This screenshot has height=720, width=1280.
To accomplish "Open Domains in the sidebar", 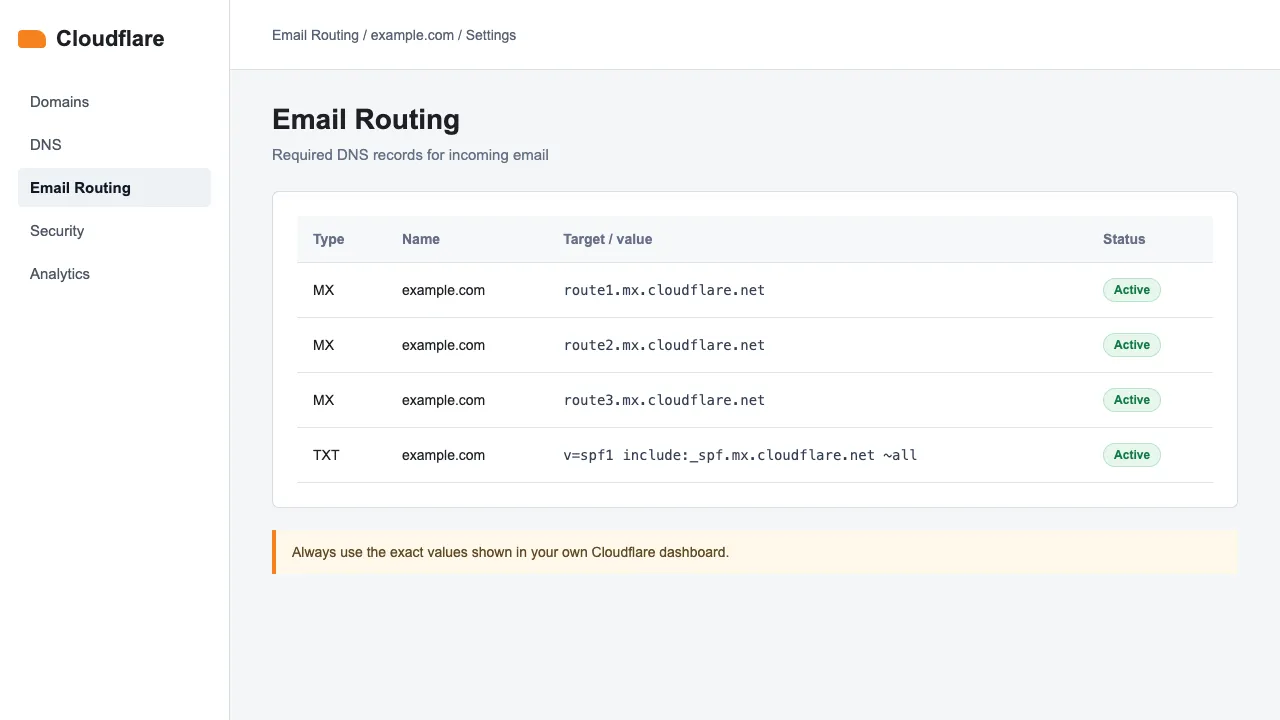I will pos(114,102).
